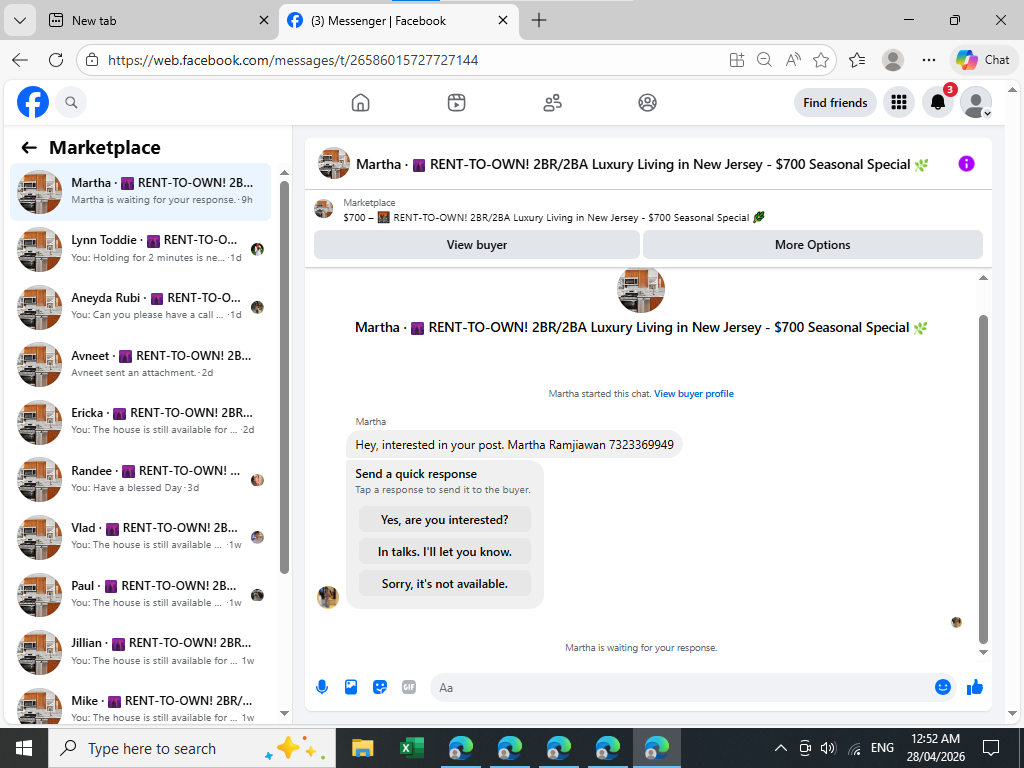The width and height of the screenshot is (1024, 768).
Task: Show hidden system tray icons
Action: click(x=780, y=748)
